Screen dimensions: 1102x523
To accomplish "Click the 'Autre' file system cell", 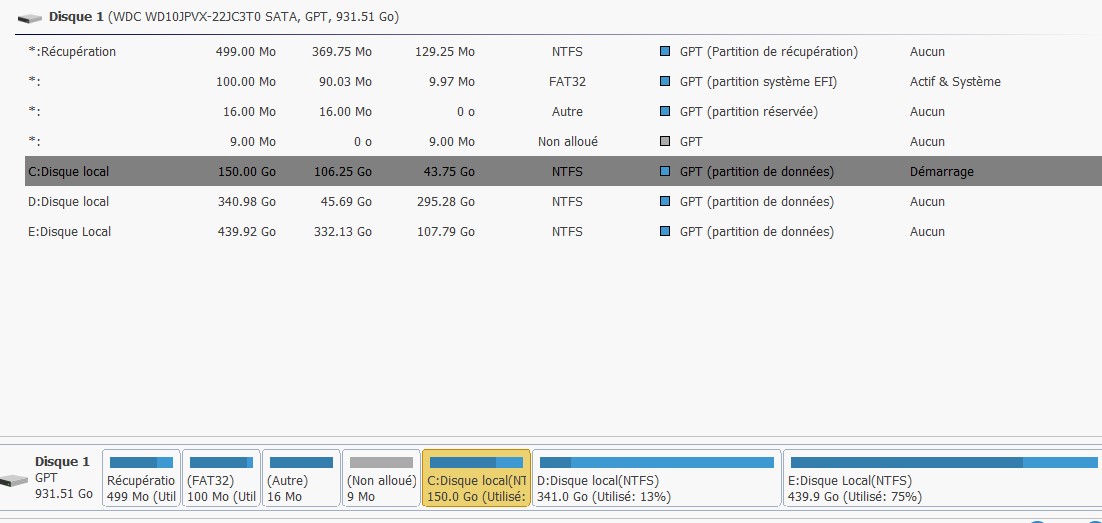I will (567, 112).
